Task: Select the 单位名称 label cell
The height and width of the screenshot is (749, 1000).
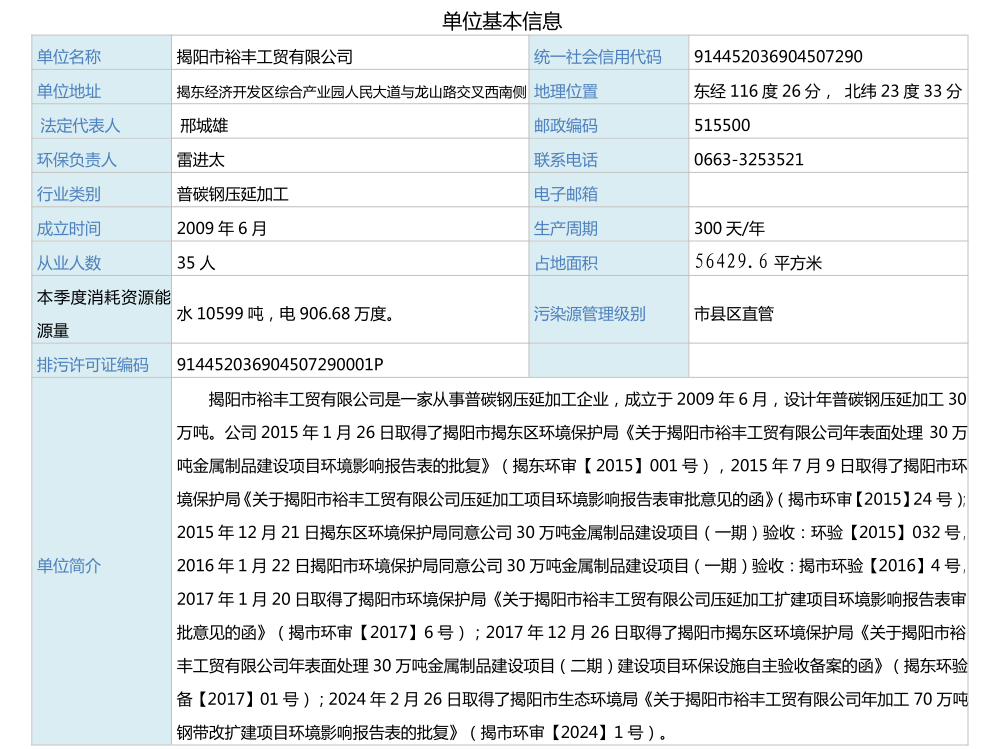Action: pos(101,53)
